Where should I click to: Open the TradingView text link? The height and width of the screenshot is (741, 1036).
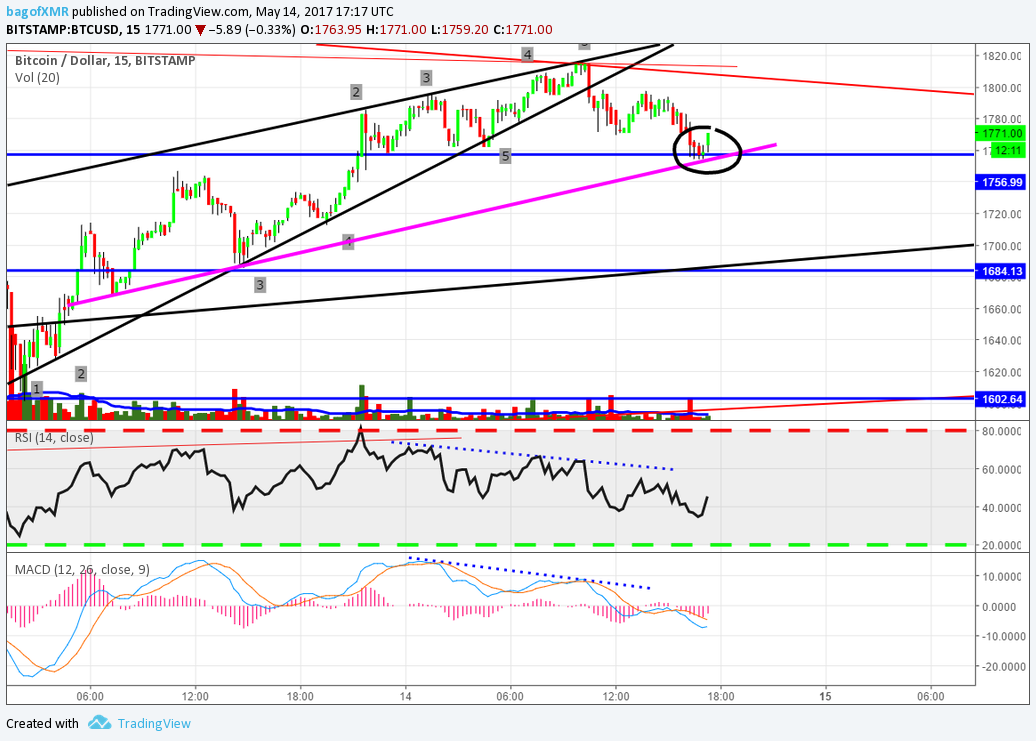click(x=154, y=723)
